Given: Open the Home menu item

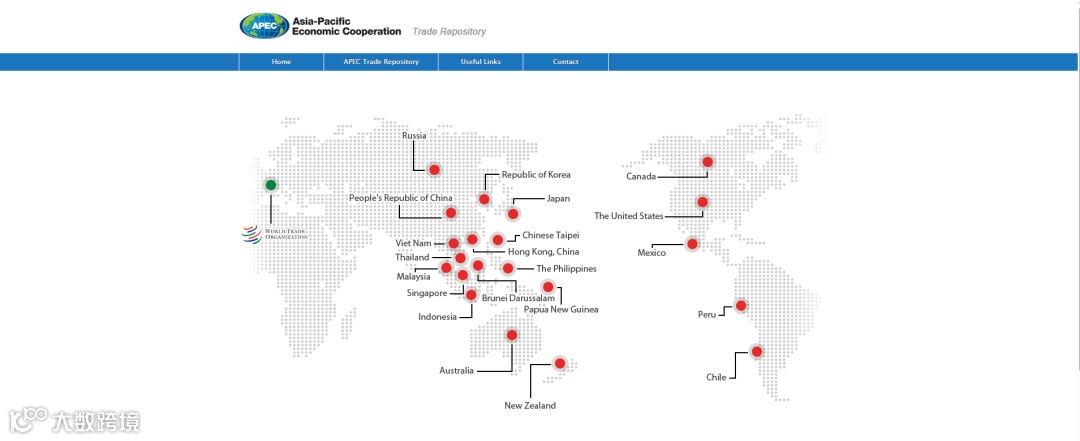Looking at the screenshot, I should (x=281, y=62).
